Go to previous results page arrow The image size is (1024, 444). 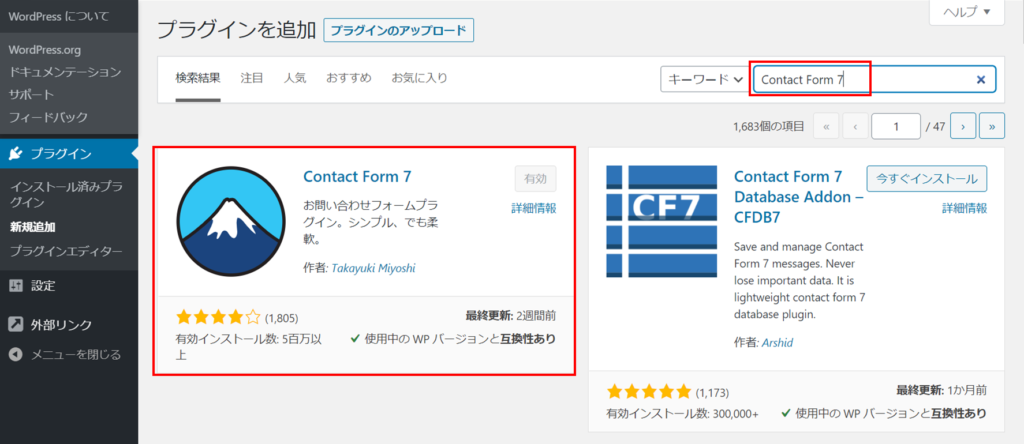(x=854, y=127)
